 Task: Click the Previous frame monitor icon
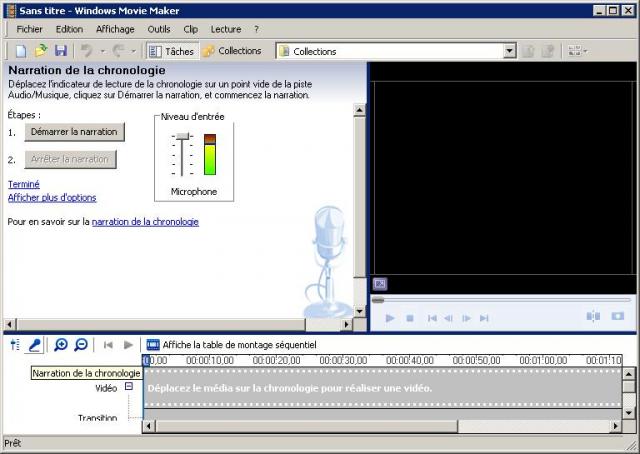[x=449, y=318]
